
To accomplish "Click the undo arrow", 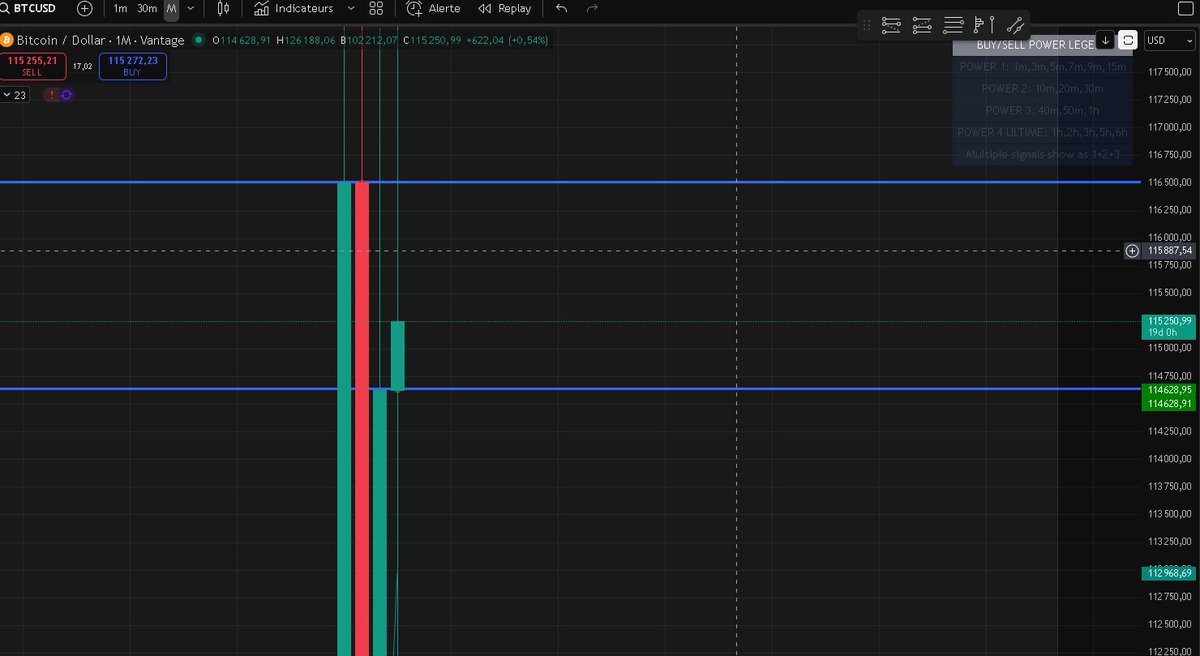I will tap(561, 8).
